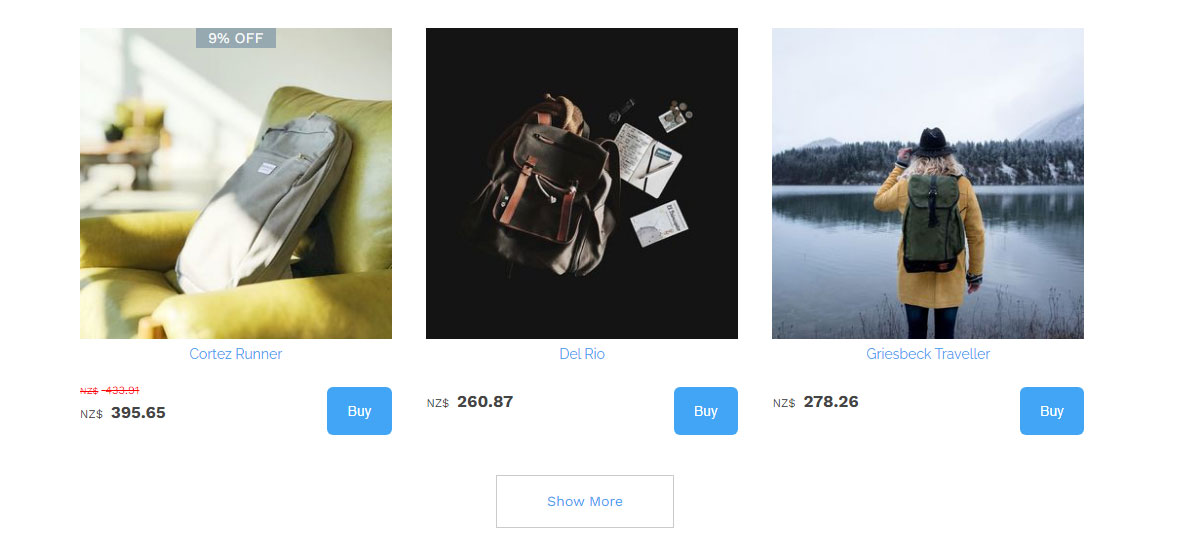Buy the Cortez Runner backpack

[359, 411]
